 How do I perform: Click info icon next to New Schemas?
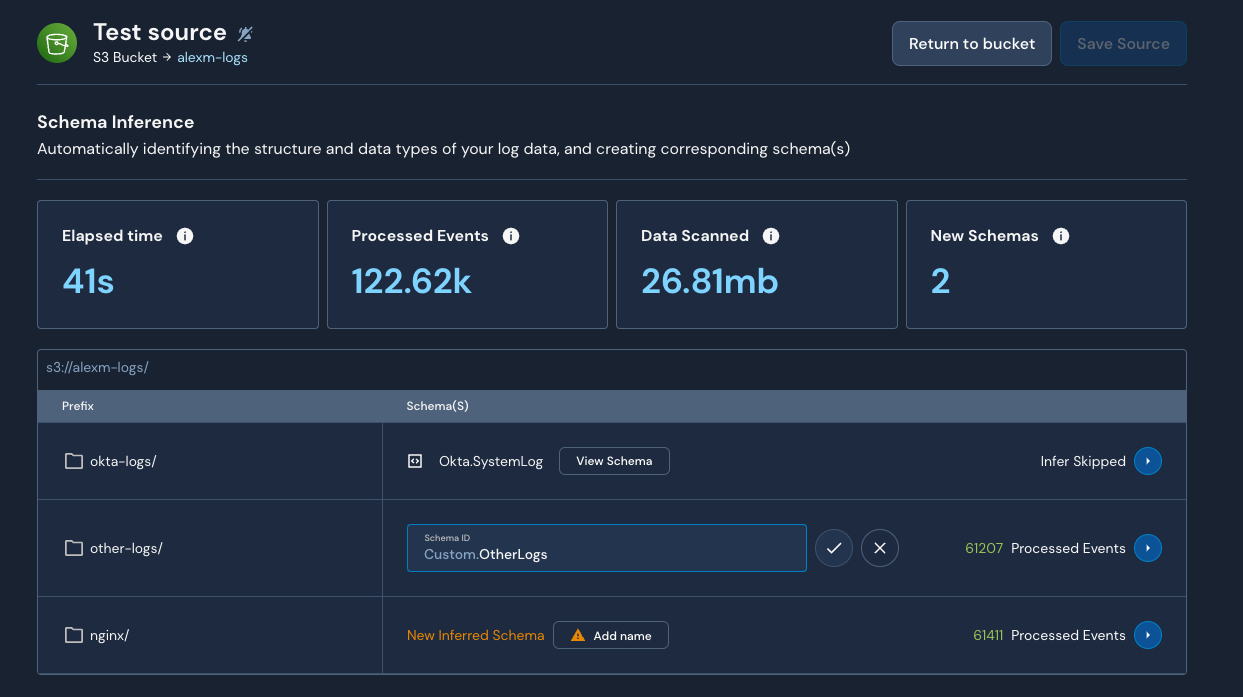click(x=1061, y=236)
